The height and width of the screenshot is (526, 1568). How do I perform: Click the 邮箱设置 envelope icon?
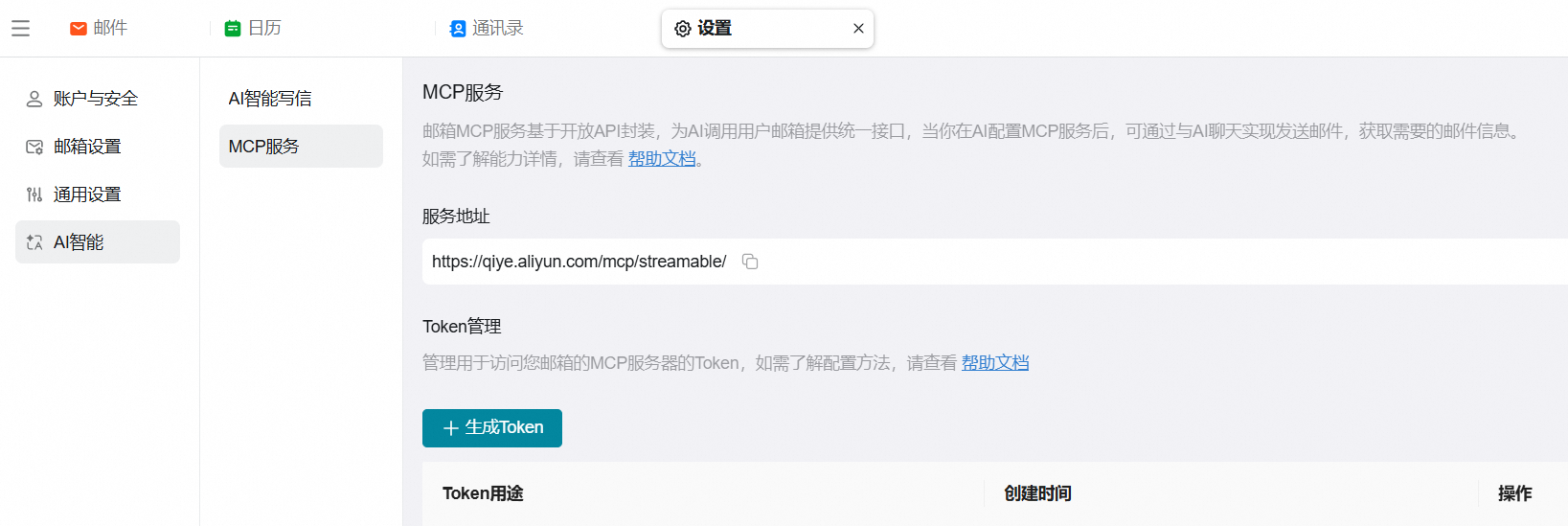(34, 147)
